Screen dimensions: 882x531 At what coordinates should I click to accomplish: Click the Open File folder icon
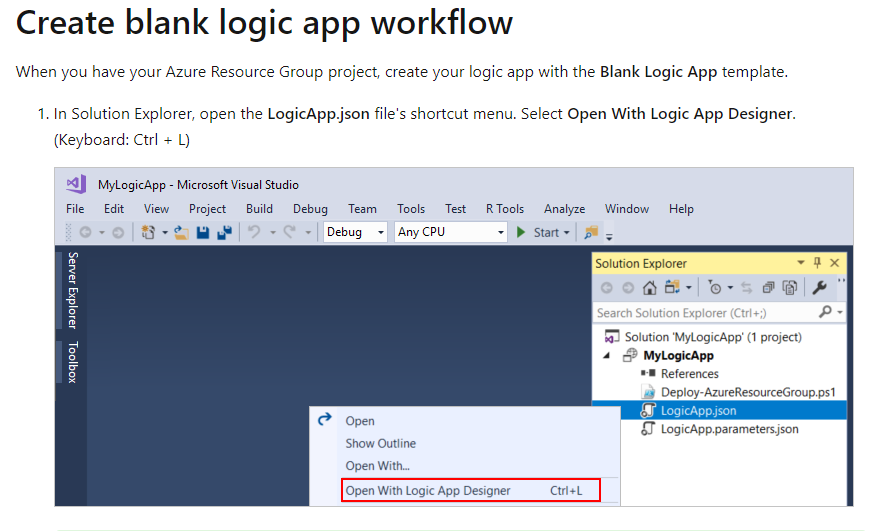coord(181,232)
